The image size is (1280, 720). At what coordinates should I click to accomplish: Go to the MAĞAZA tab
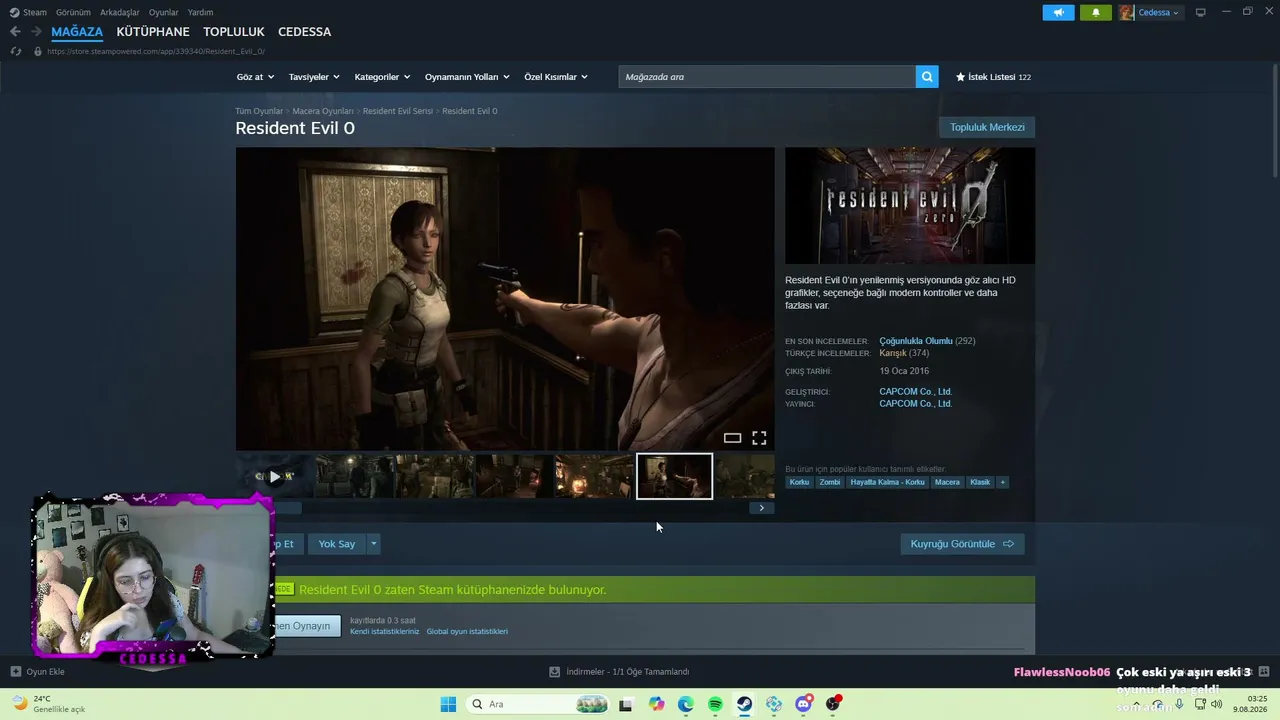point(77,32)
